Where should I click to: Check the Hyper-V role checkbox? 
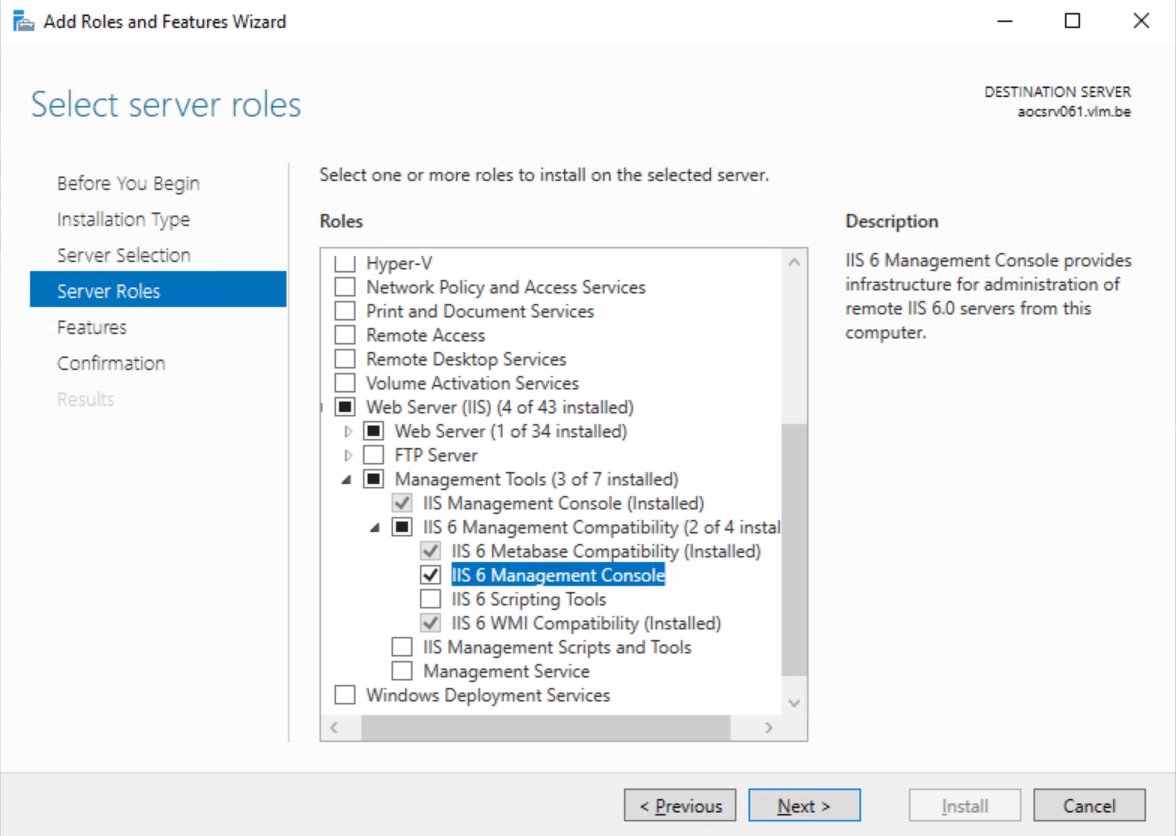pyautogui.click(x=344, y=262)
